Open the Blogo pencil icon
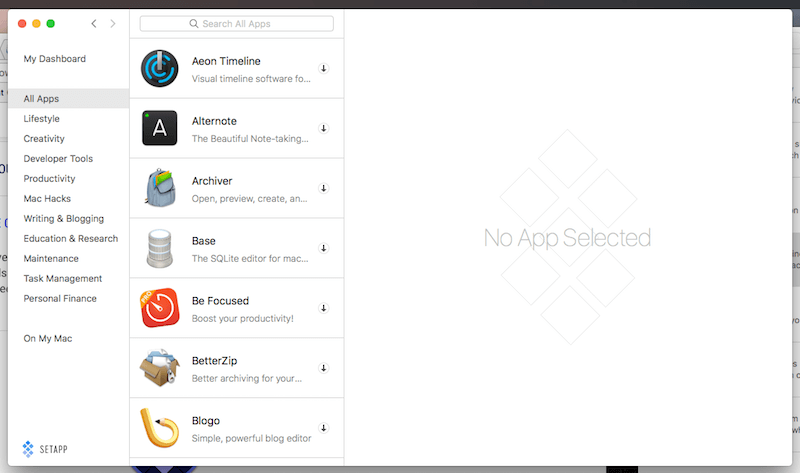Viewport: 800px width, 473px height. tap(160, 428)
